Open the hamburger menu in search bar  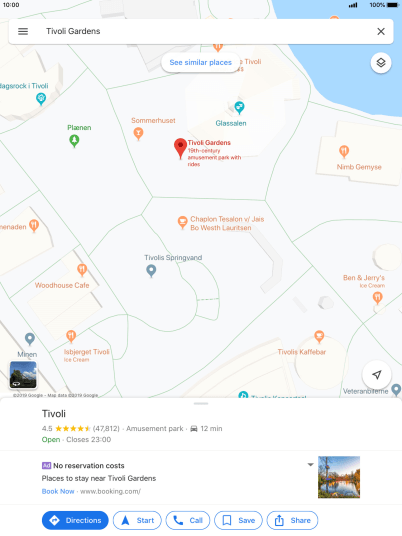[23, 31]
